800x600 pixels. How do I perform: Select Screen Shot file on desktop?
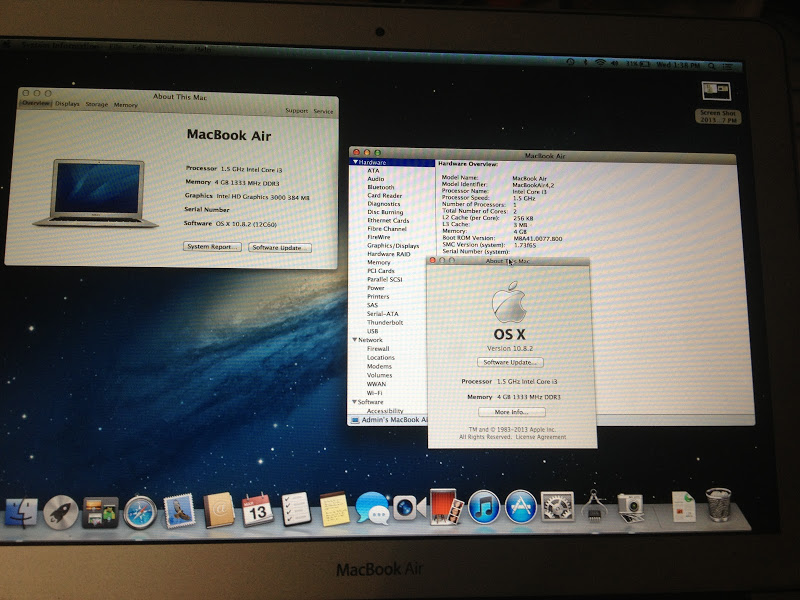click(717, 102)
